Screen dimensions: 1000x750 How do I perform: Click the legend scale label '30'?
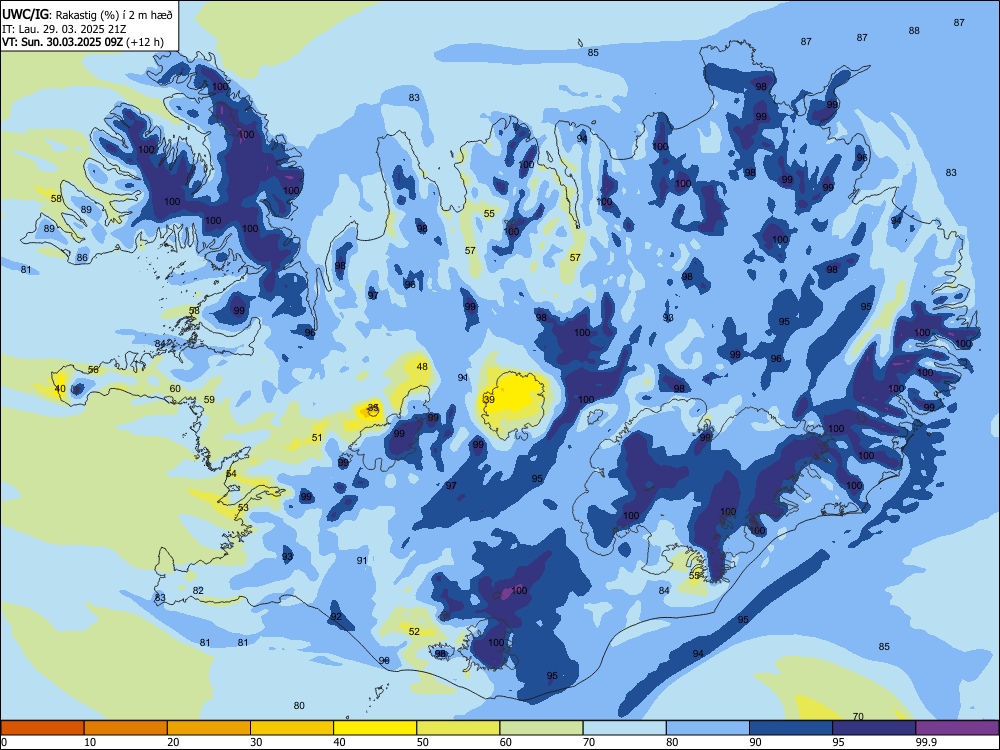pyautogui.click(x=256, y=742)
